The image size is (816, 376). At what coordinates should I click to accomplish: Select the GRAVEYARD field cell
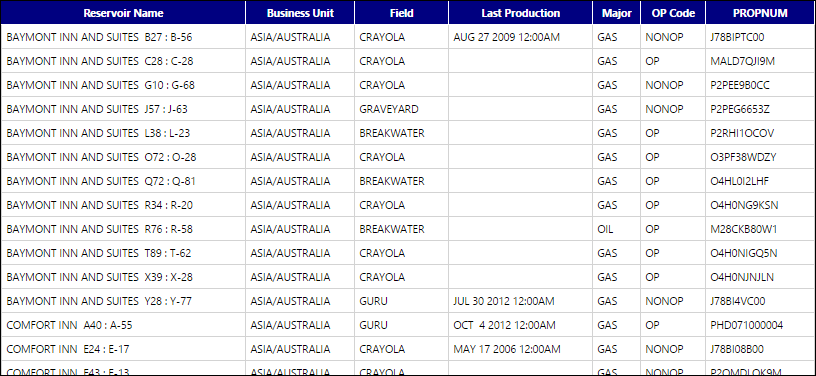coord(401,109)
